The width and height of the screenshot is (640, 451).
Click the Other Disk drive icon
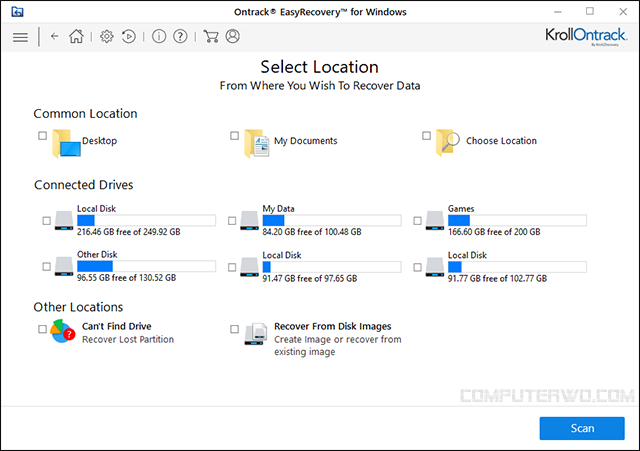[64, 266]
